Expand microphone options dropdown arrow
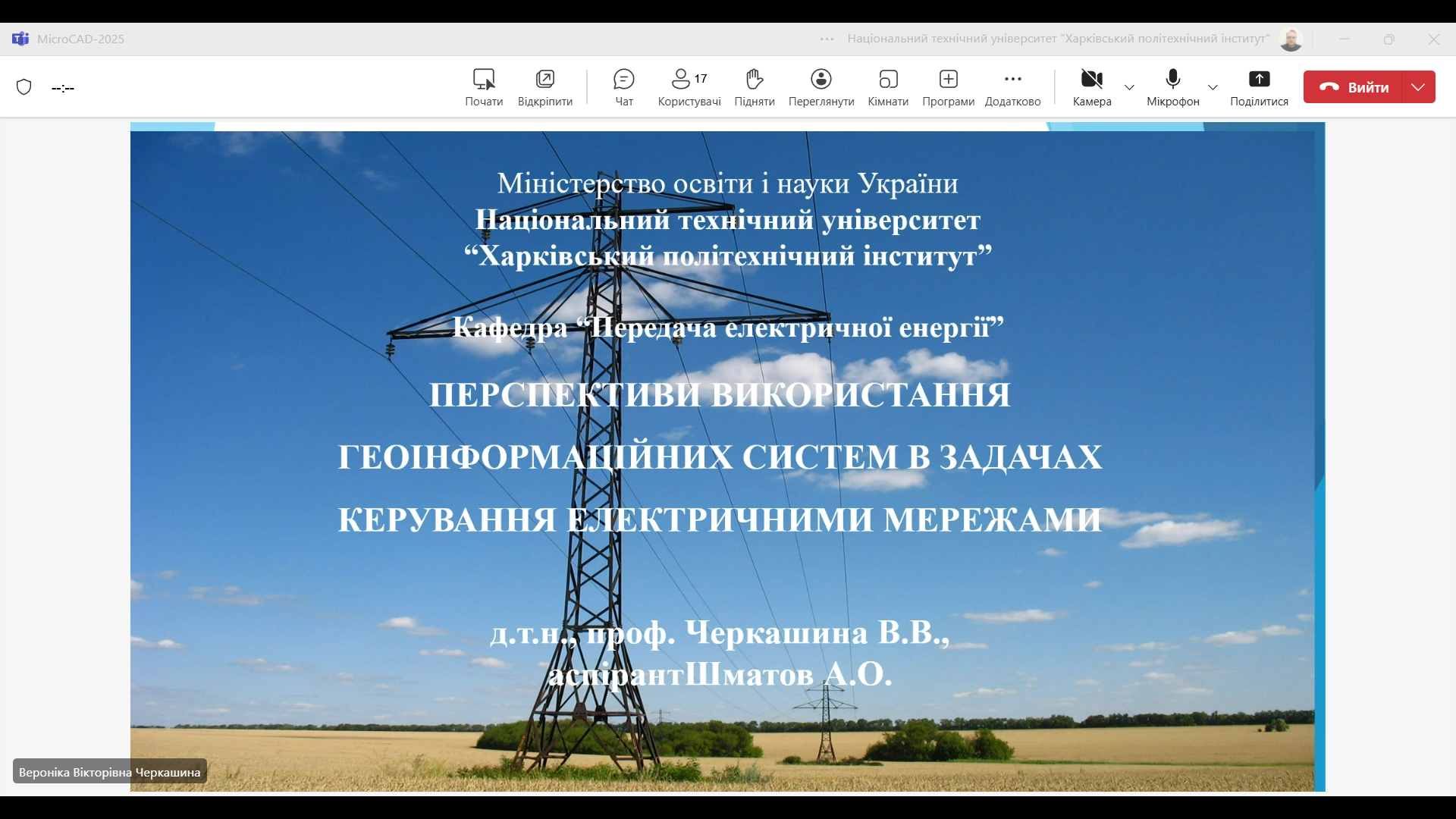The height and width of the screenshot is (819, 1456). [1213, 87]
